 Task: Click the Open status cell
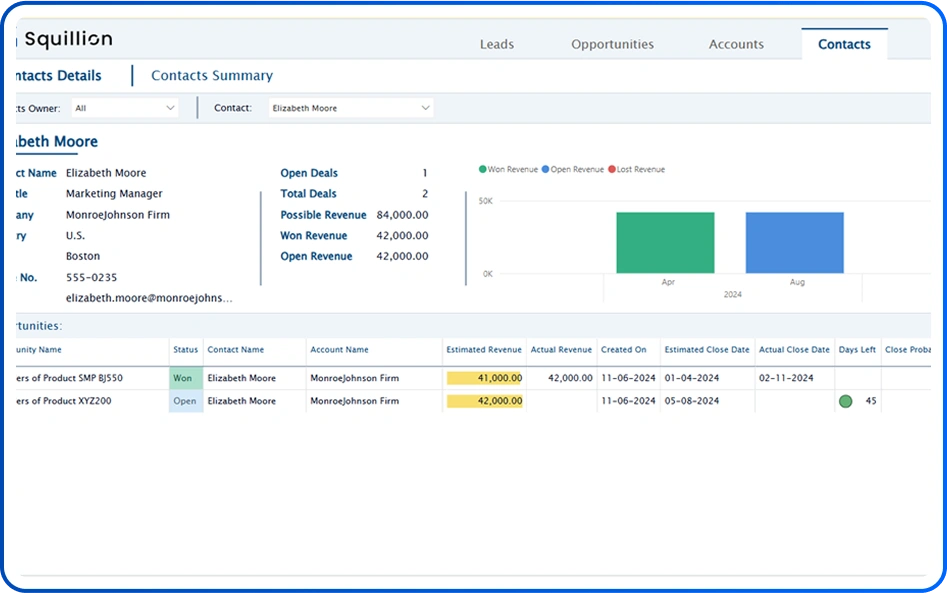(185, 401)
